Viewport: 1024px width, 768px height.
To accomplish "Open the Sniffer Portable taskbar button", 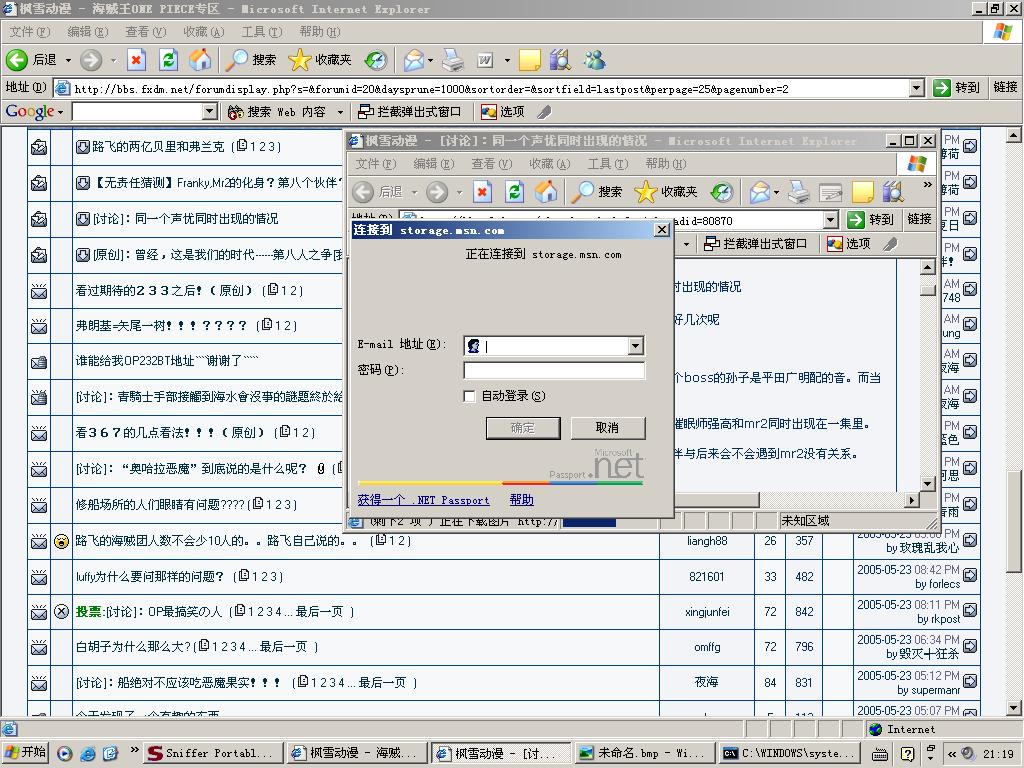I will coord(210,753).
